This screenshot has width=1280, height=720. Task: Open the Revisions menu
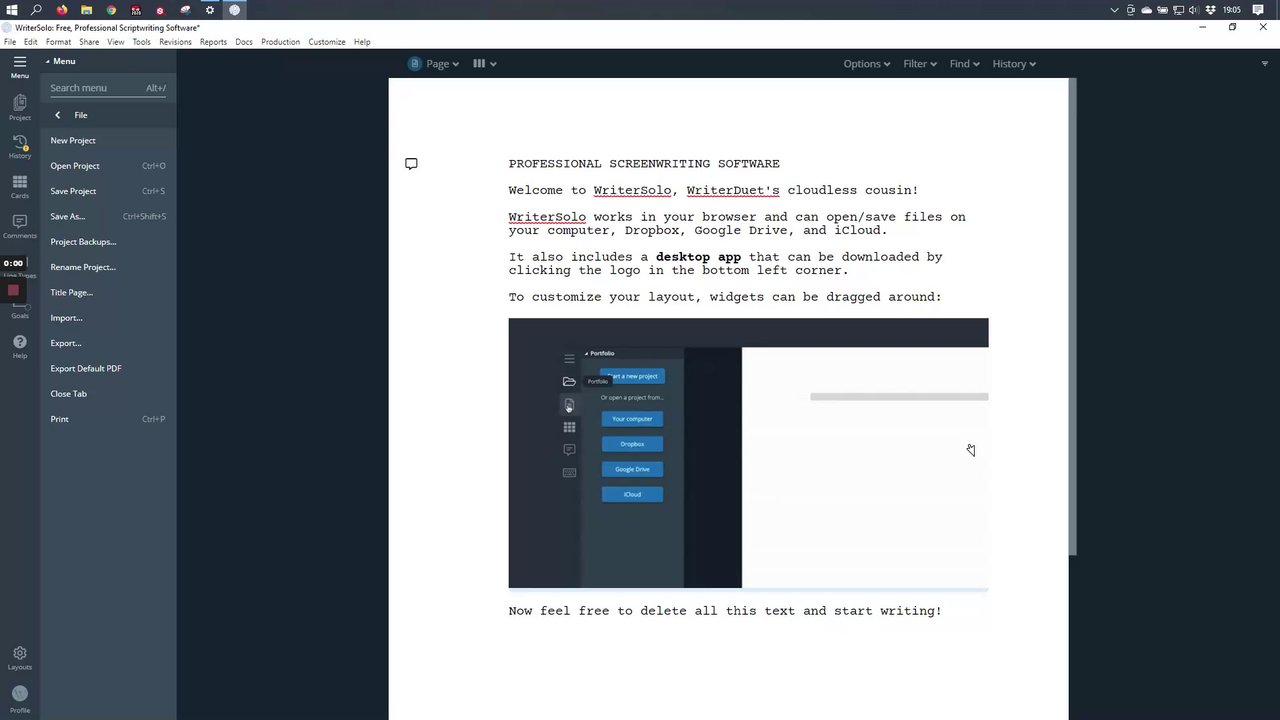point(175,42)
